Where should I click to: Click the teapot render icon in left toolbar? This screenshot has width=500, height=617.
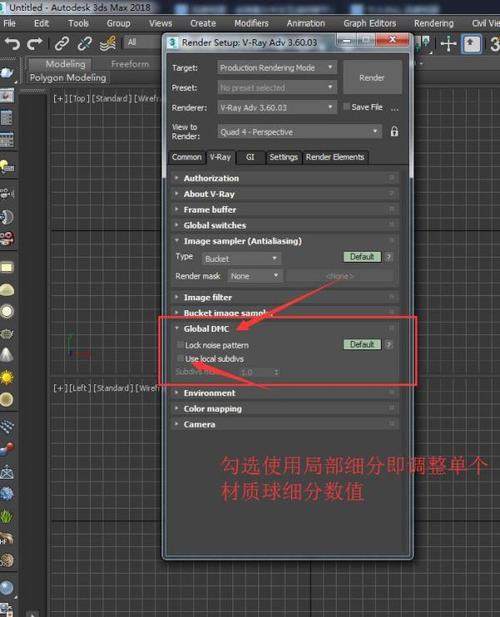pos(7,73)
